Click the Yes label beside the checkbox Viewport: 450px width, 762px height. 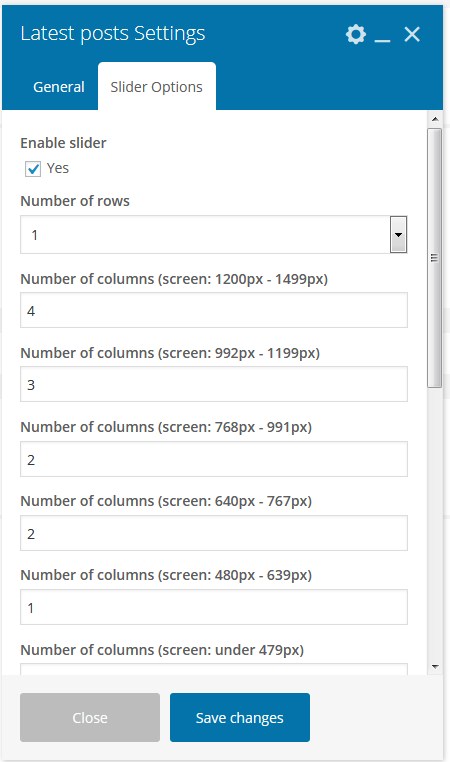coord(58,168)
